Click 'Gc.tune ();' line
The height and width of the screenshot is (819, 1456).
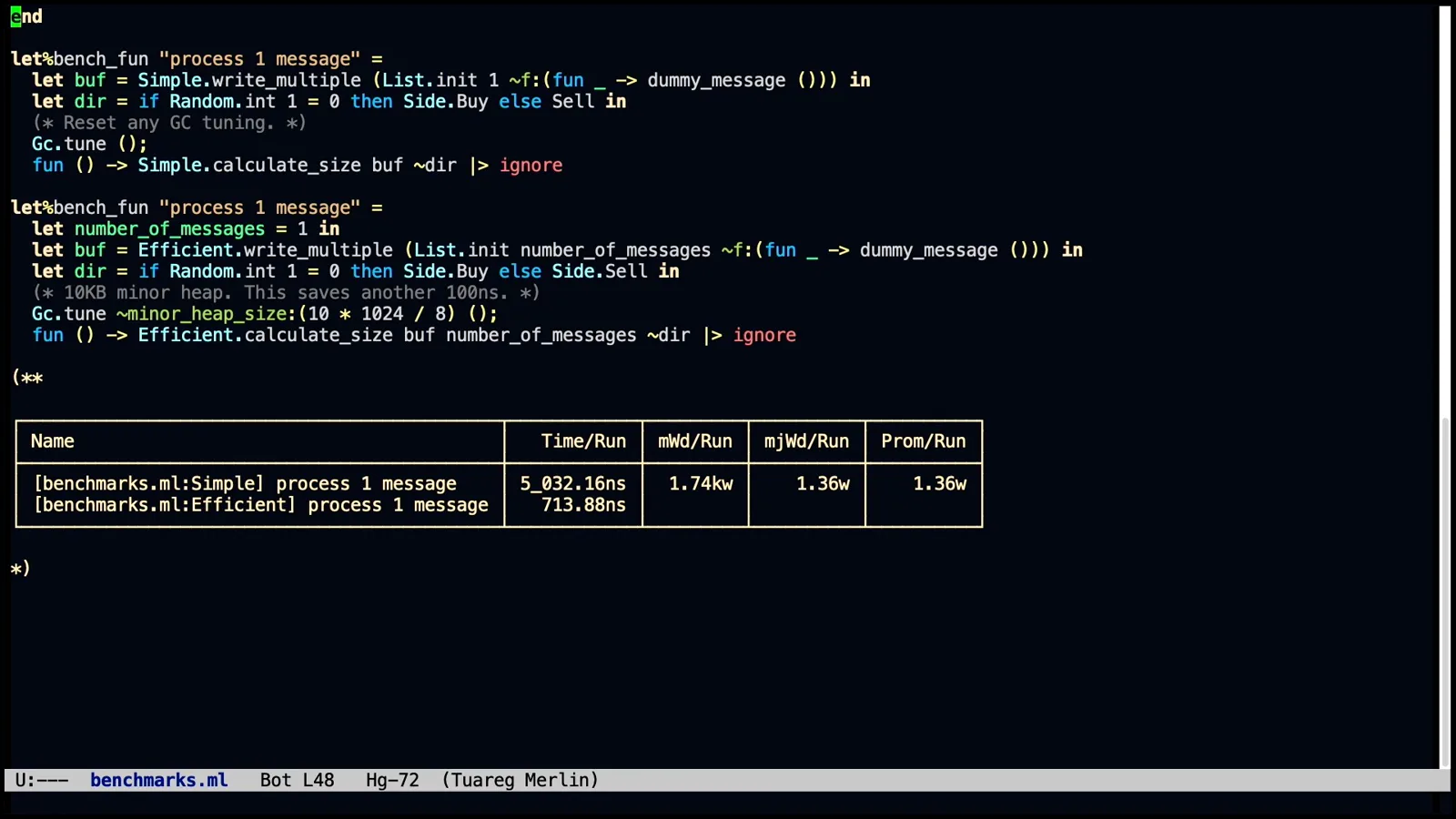point(89,144)
